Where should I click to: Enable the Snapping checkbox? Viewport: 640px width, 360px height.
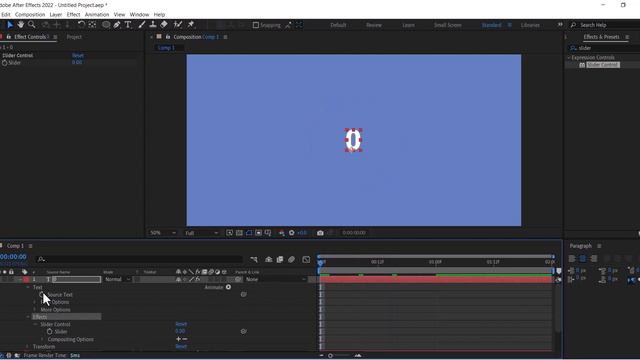pyautogui.click(x=256, y=25)
